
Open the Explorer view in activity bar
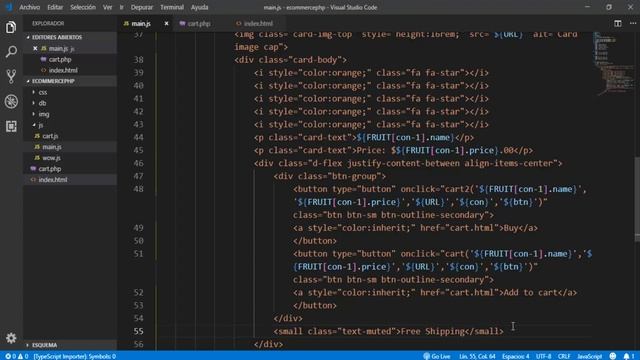tap(11, 27)
